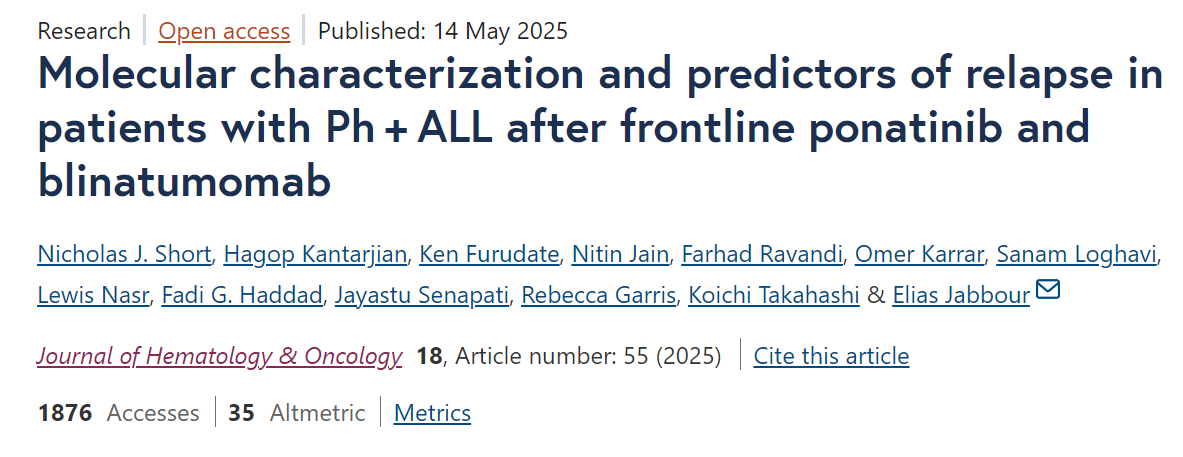Click the article title heading
Viewport: 1183px width, 457px height.
(600, 127)
